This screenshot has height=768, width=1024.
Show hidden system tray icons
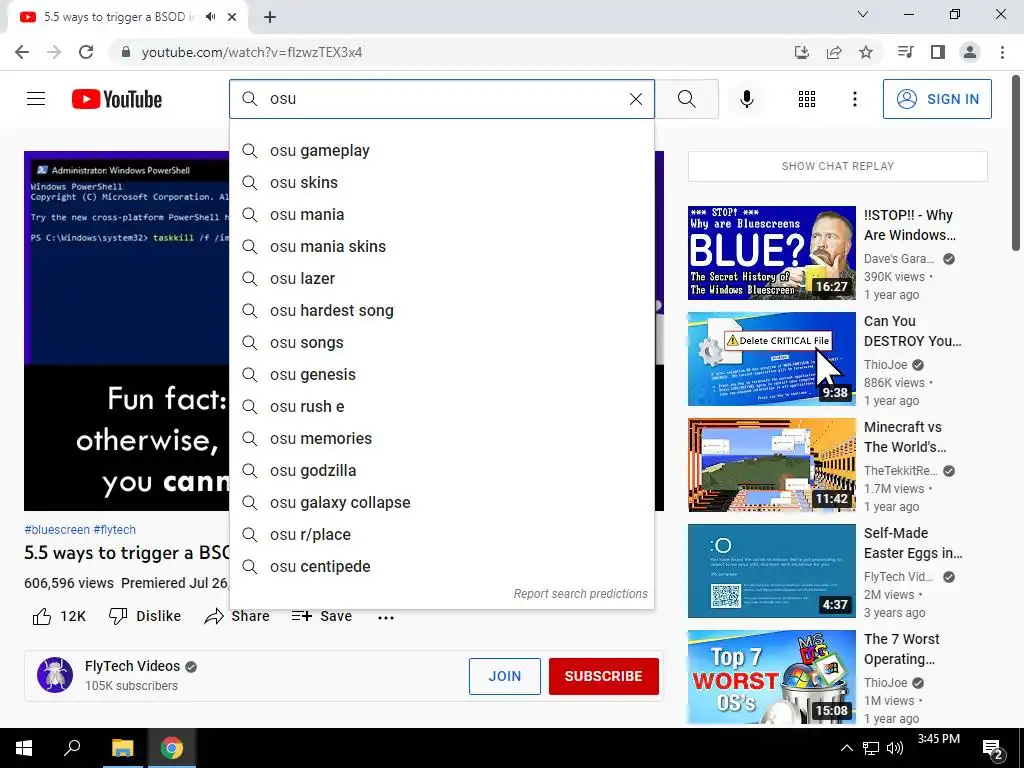pos(846,748)
